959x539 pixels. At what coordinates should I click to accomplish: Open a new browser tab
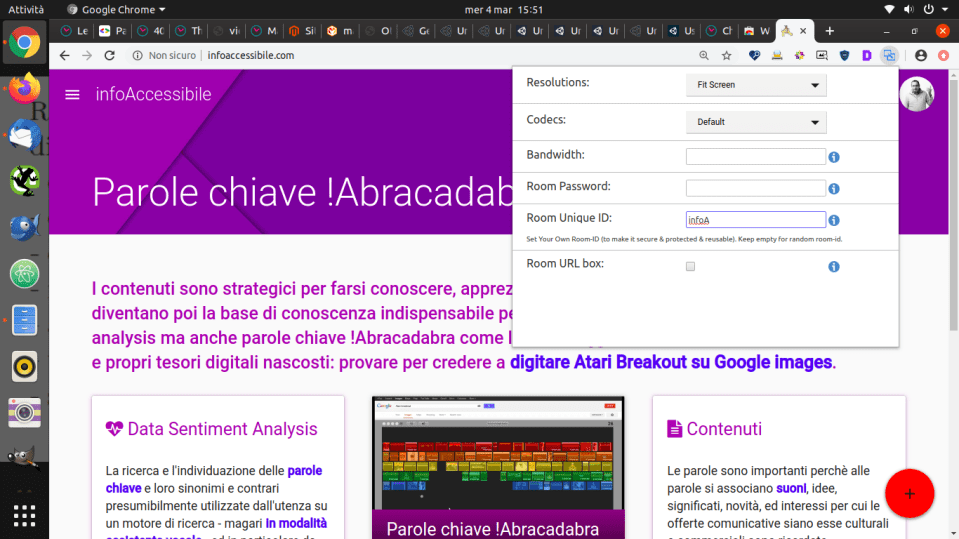[829, 31]
